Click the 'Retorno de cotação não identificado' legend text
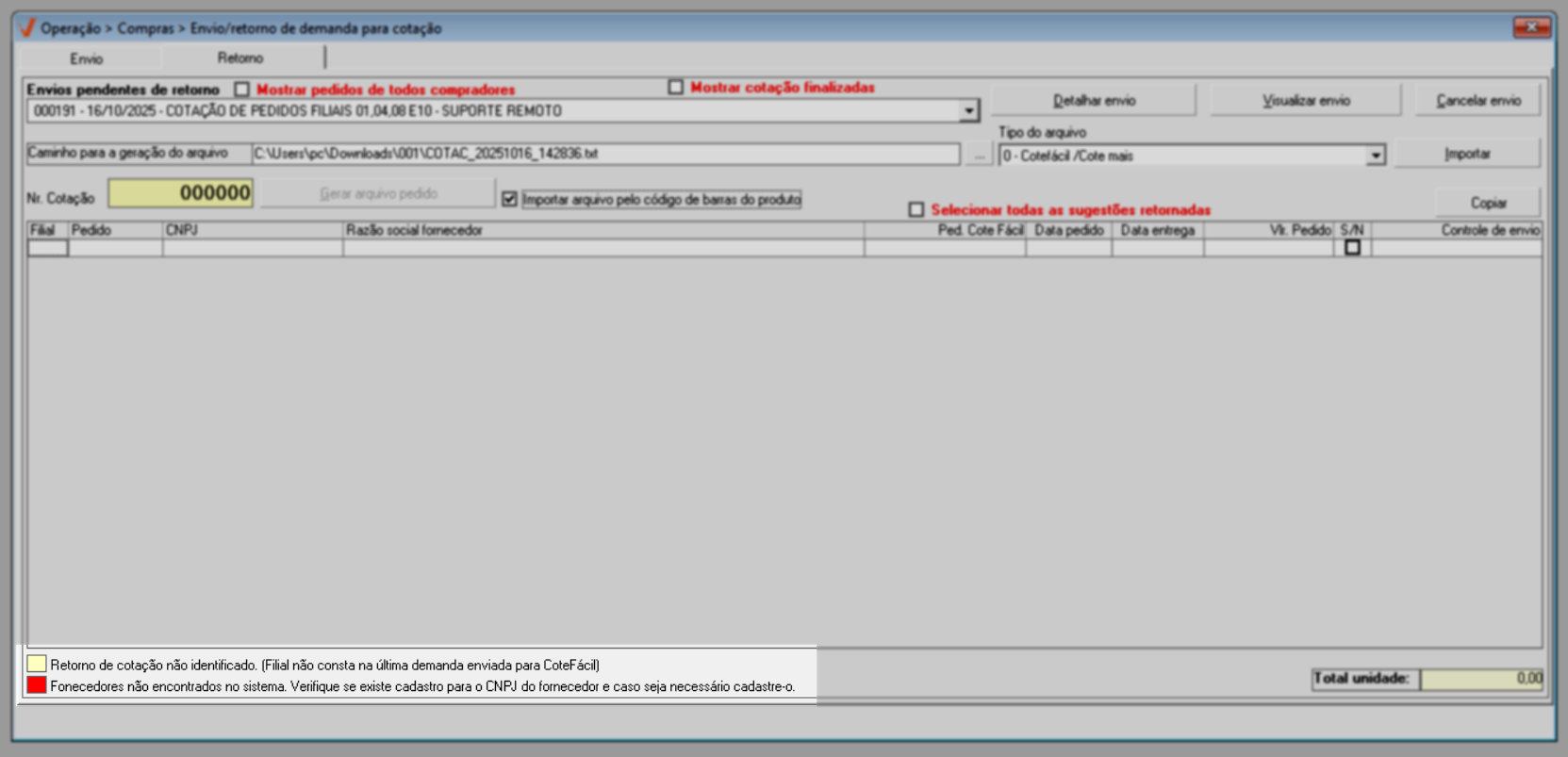 [x=325, y=665]
